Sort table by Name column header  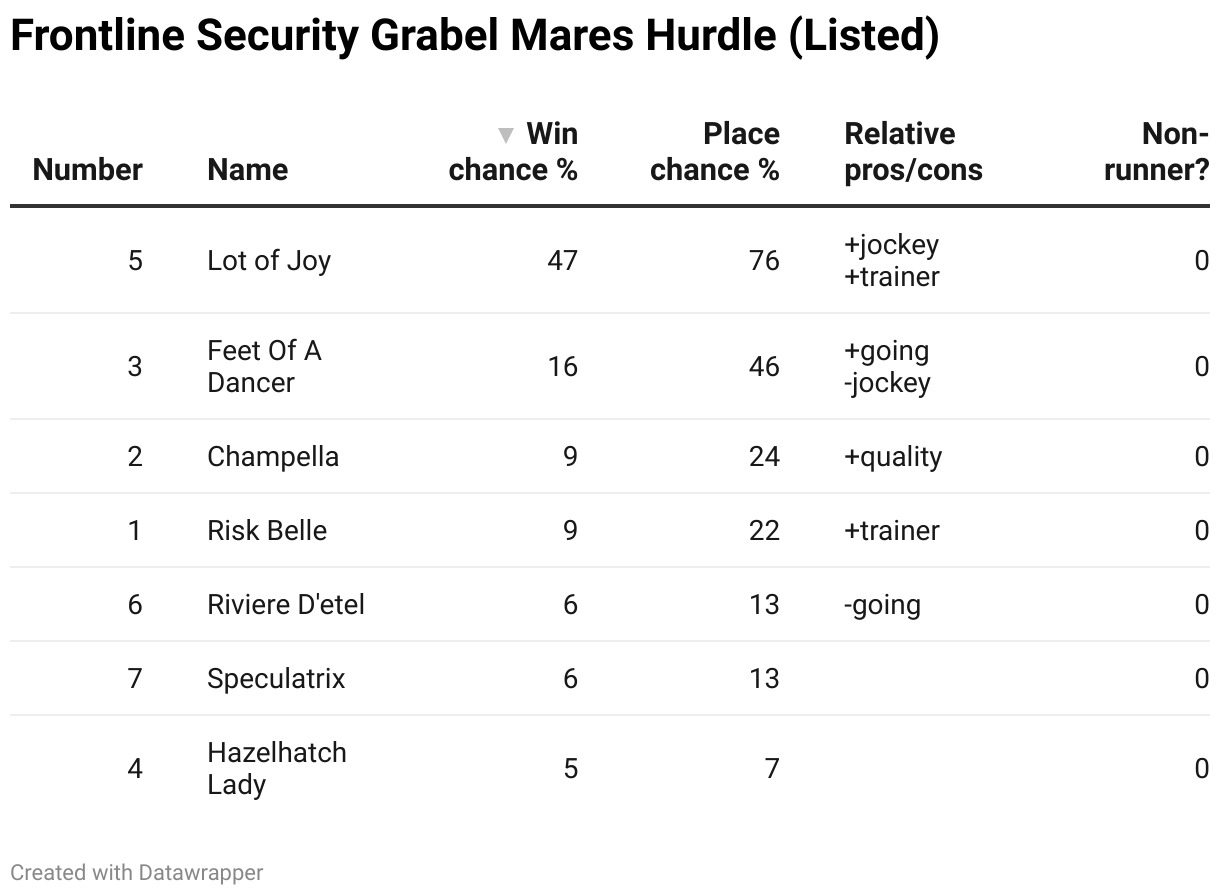click(247, 169)
